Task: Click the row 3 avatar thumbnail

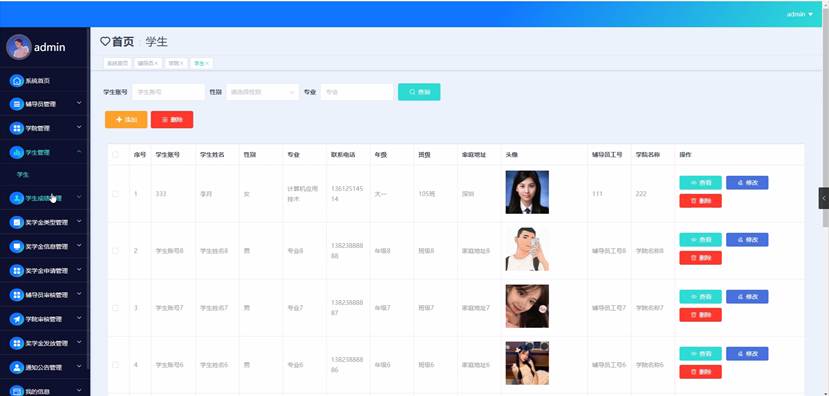Action: 527,306
